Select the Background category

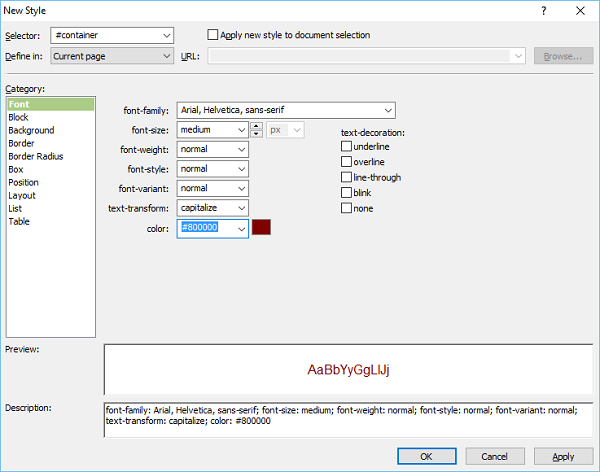pyautogui.click(x=31, y=130)
